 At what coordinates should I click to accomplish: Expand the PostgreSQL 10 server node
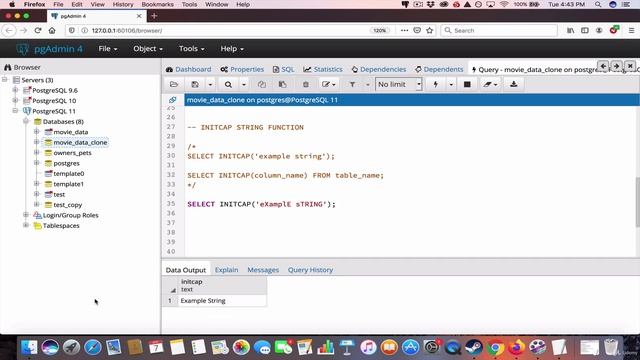pyautogui.click(x=15, y=100)
